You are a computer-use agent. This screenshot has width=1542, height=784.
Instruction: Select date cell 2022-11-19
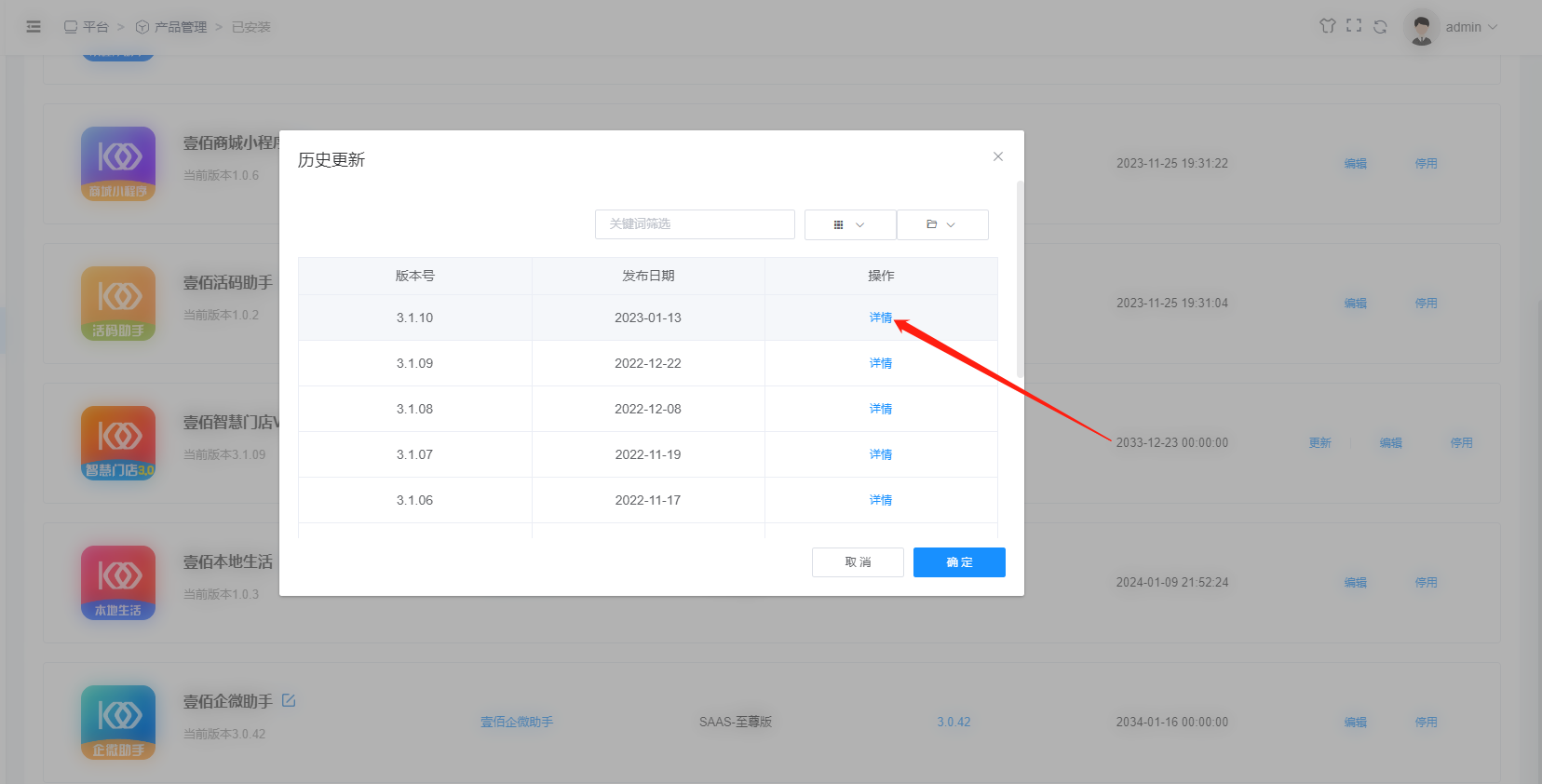[x=648, y=454]
